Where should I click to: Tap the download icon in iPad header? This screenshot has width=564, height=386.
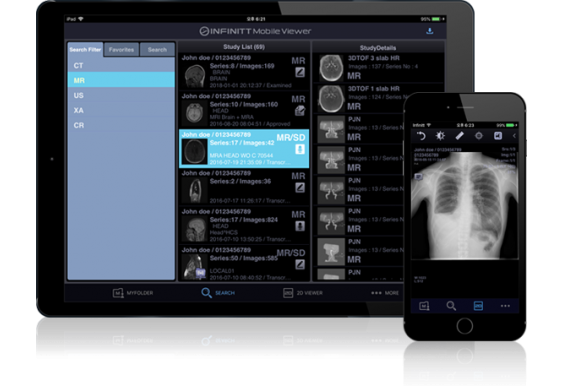pos(429,31)
